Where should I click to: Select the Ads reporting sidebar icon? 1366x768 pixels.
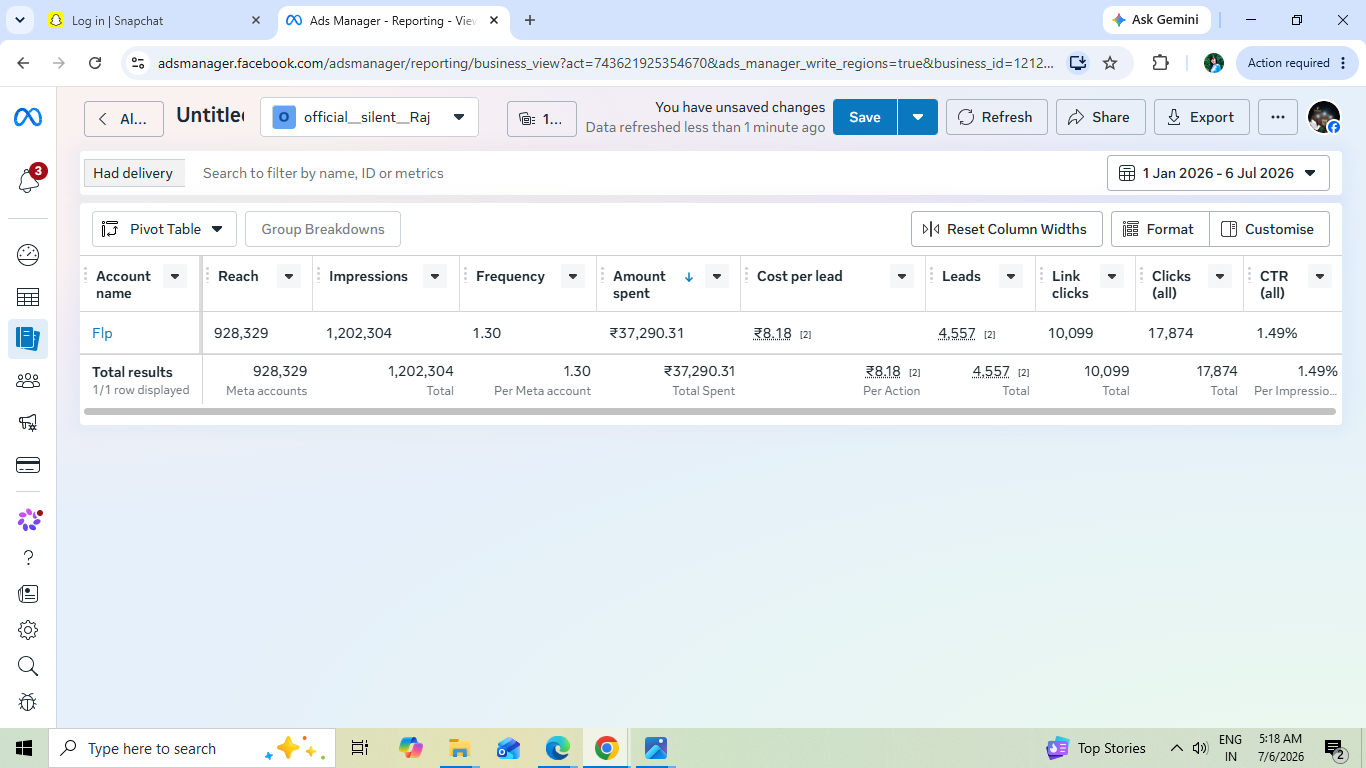coord(28,339)
